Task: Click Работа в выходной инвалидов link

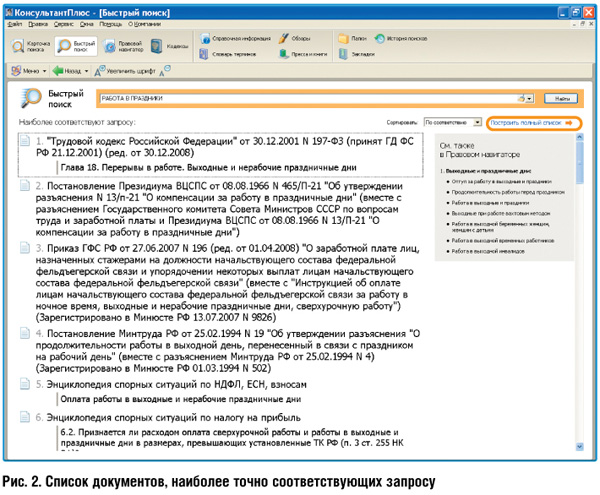Action: (x=488, y=251)
